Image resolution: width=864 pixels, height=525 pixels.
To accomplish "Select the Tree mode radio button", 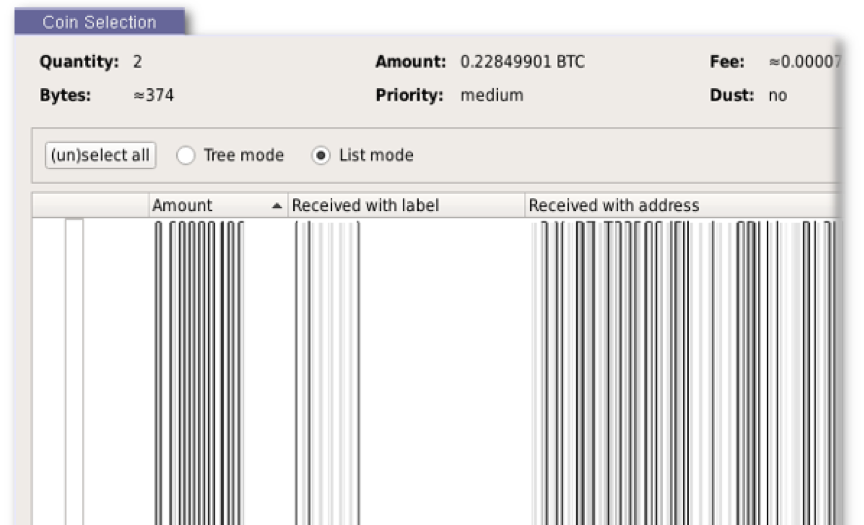I will click(x=186, y=155).
